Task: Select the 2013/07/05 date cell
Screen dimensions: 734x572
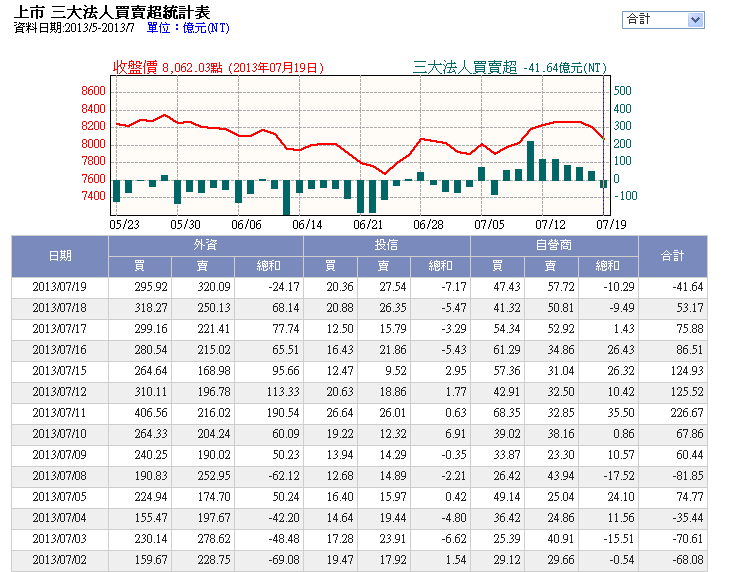Action: [x=59, y=497]
